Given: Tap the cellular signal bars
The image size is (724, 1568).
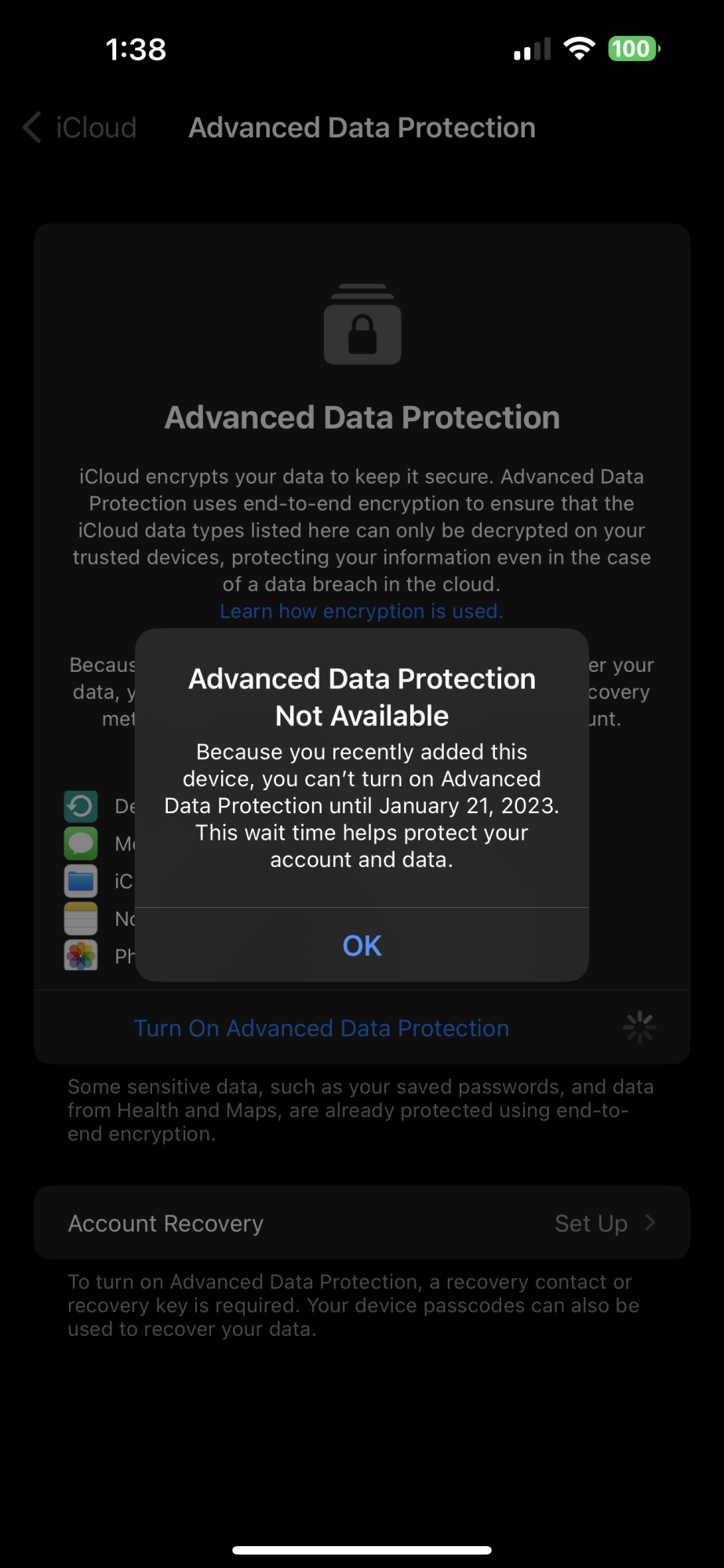Looking at the screenshot, I should (x=533, y=49).
